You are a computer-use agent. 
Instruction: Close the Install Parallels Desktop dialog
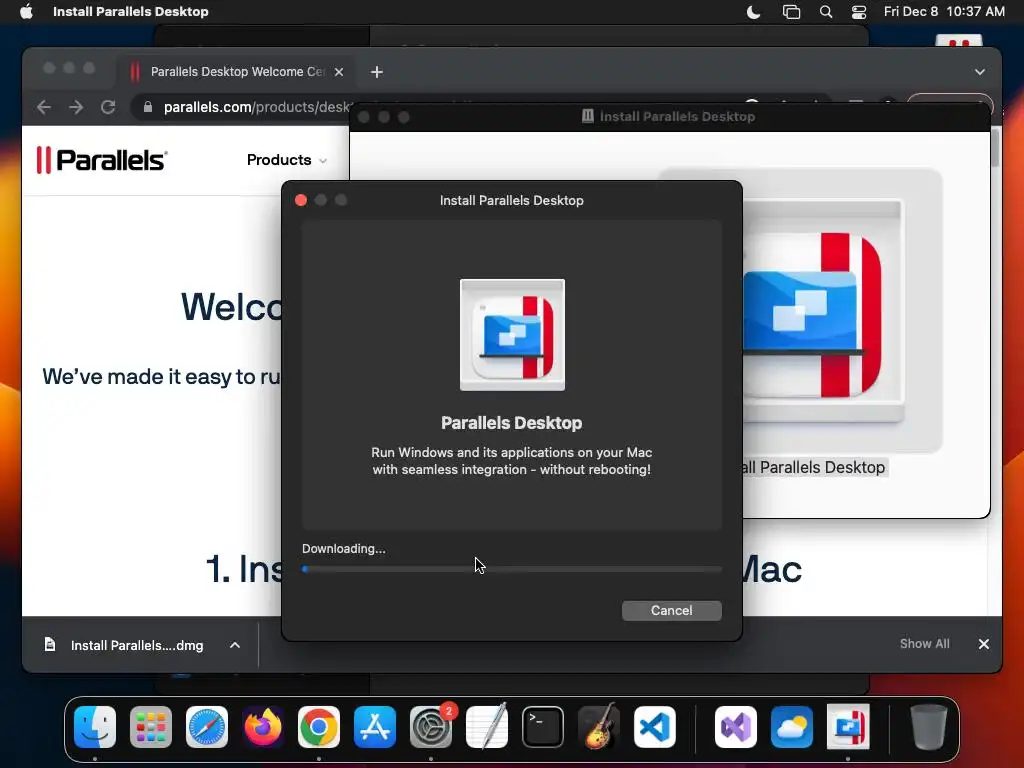click(301, 200)
